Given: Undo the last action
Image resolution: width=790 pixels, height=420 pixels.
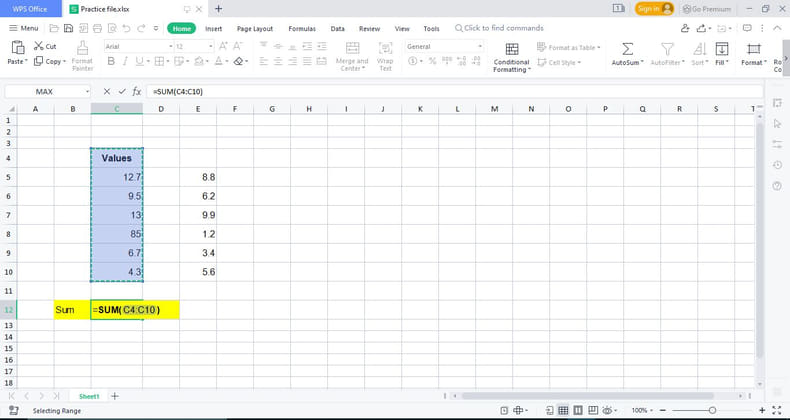Looking at the screenshot, I should pyautogui.click(x=126, y=28).
